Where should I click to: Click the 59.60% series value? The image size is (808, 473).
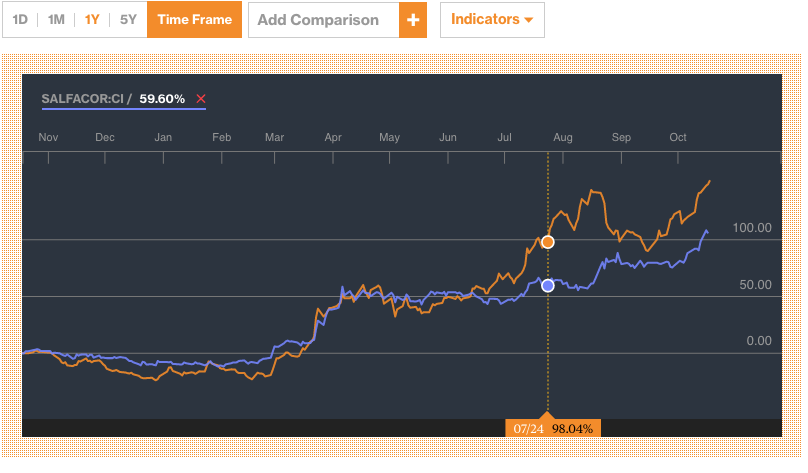click(x=162, y=99)
